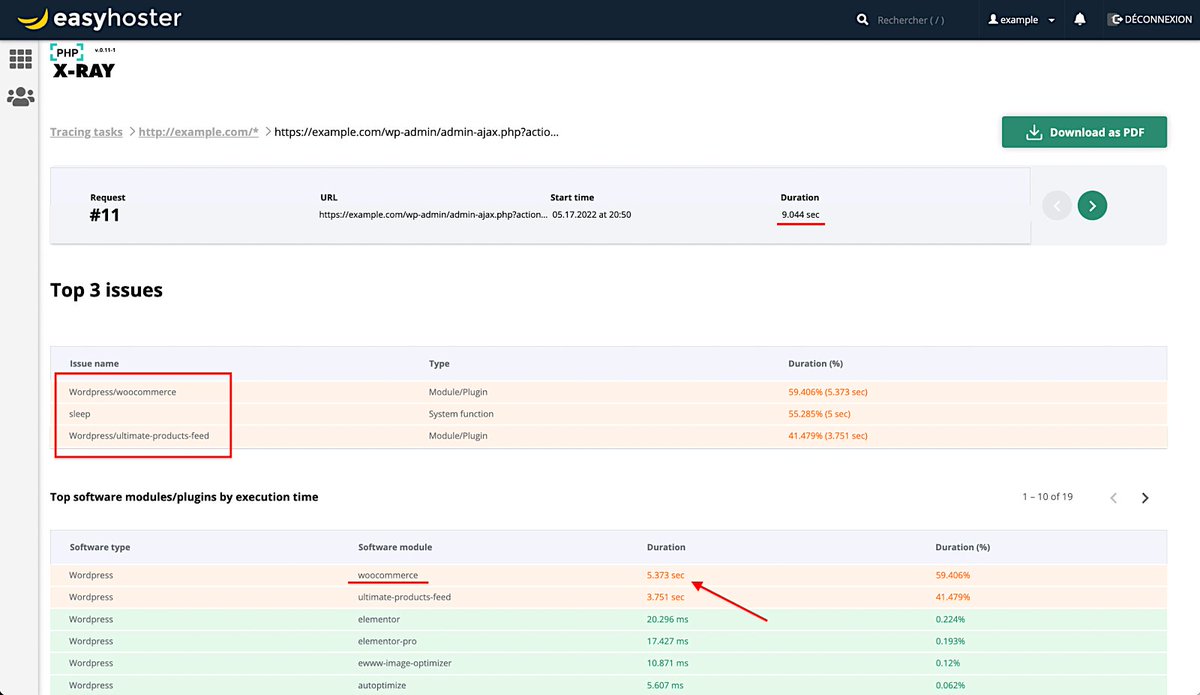Click the sleep issue row
The width and height of the screenshot is (1200, 695).
click(x=608, y=414)
